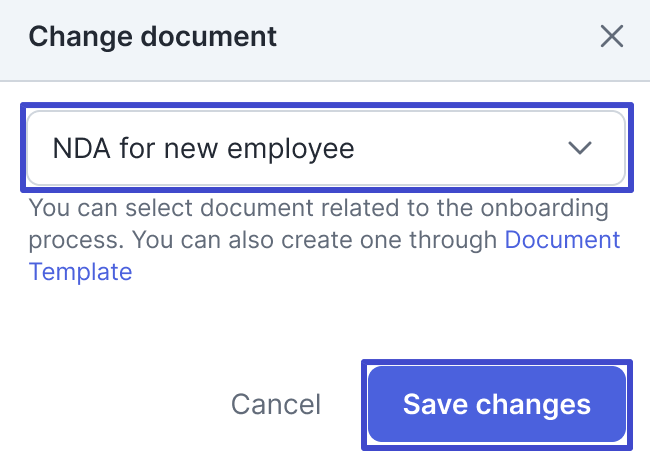This screenshot has height=475, width=650.
Task: Click the onboarding helper text paragraph
Action: click(x=260, y=225)
